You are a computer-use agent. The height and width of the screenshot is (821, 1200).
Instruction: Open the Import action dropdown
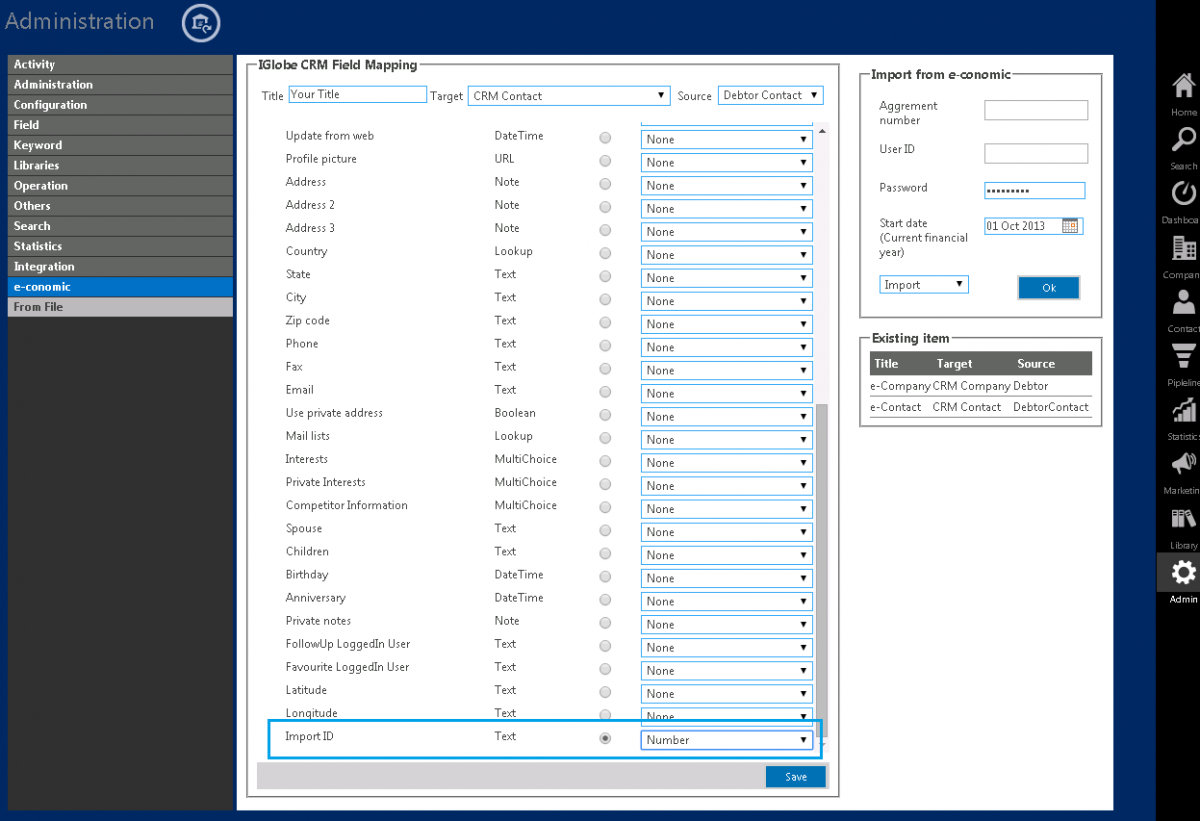click(x=924, y=285)
